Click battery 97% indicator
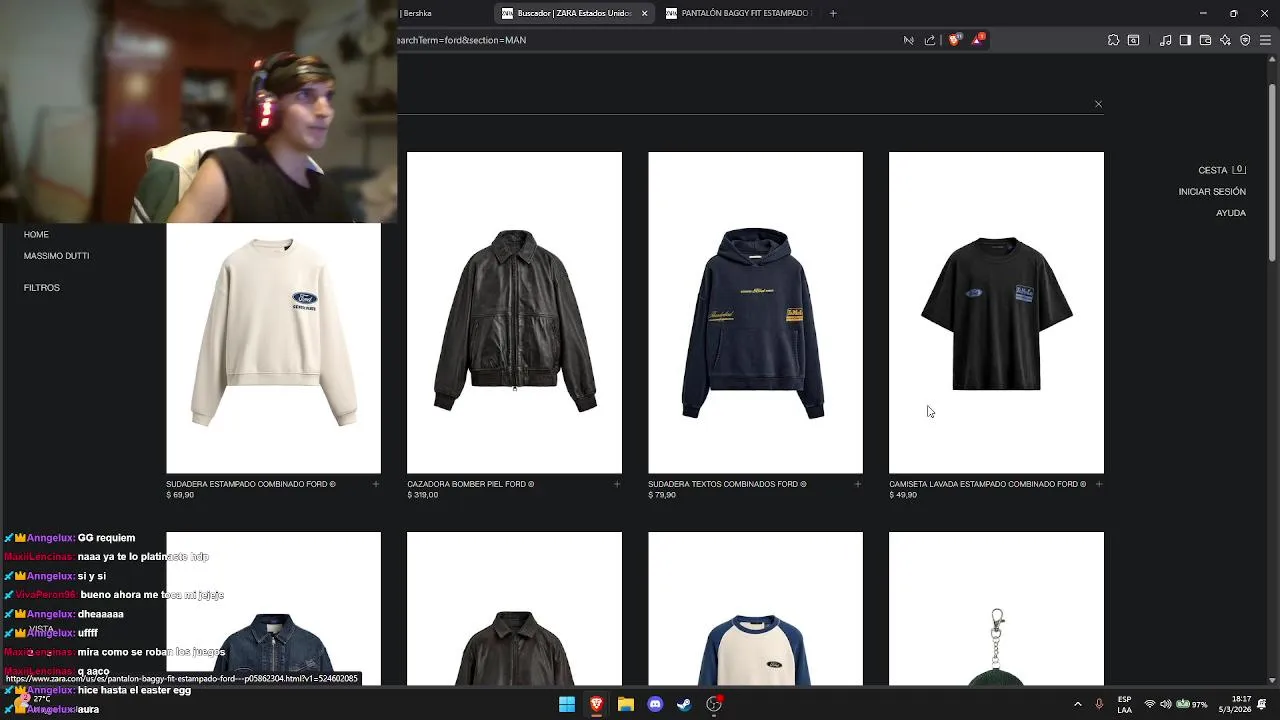 pos(1192,704)
